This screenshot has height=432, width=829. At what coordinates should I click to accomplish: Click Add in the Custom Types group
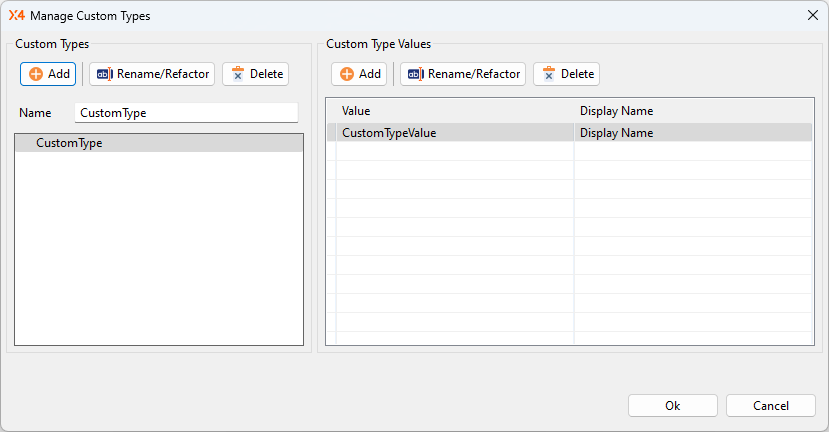pos(48,74)
